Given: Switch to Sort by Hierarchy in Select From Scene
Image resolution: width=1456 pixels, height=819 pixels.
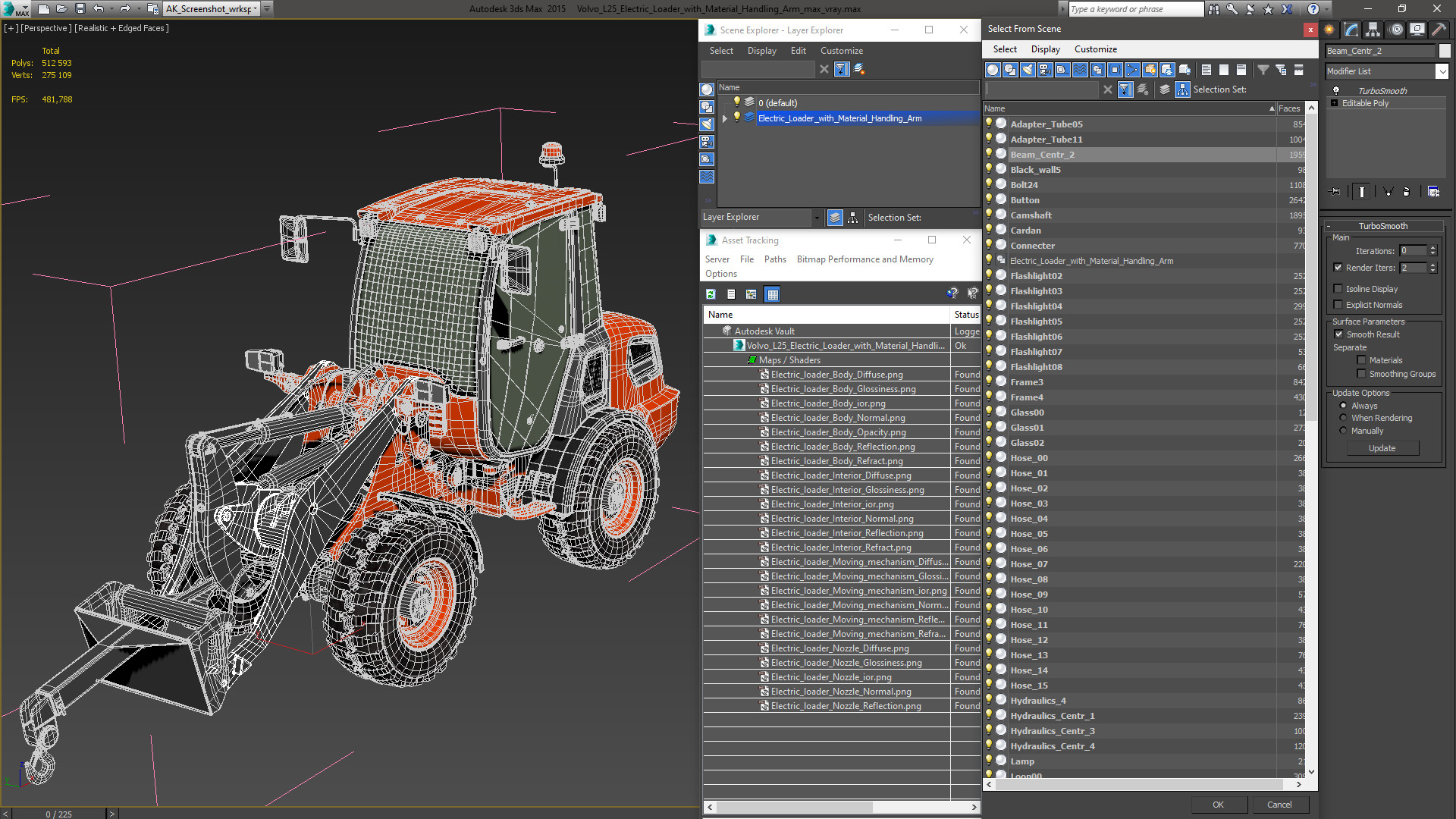Looking at the screenshot, I should coord(1182,89).
